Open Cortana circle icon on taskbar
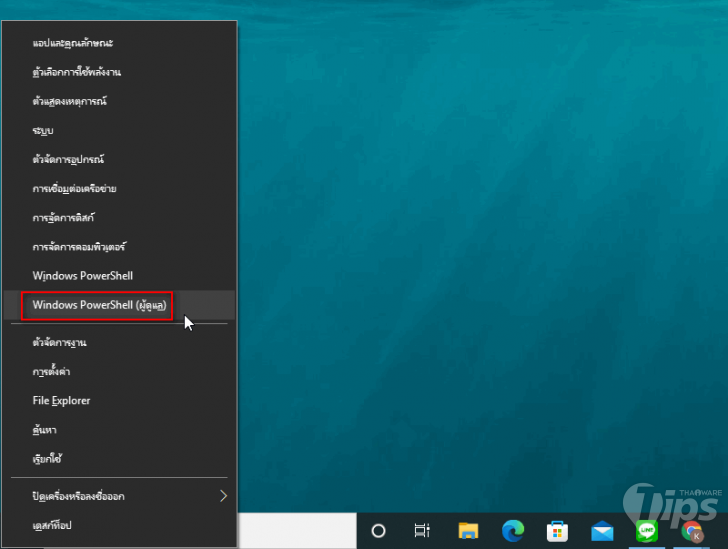 point(378,530)
